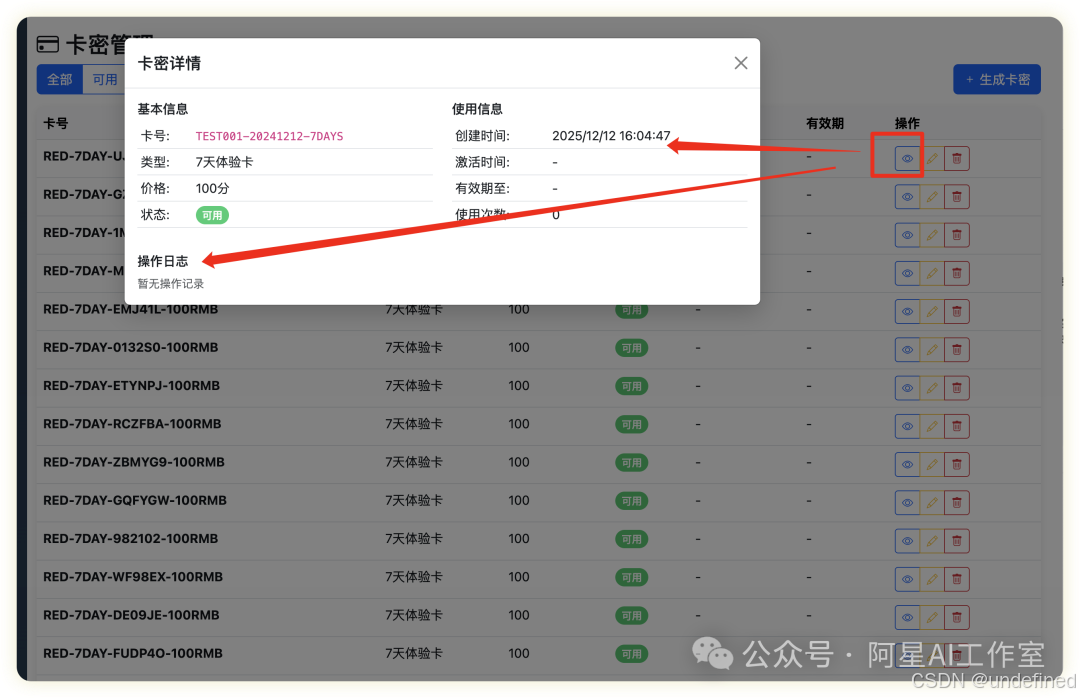Edit RED-7DAY-ZBMYG9-100RMB using the pencil icon

932,464
